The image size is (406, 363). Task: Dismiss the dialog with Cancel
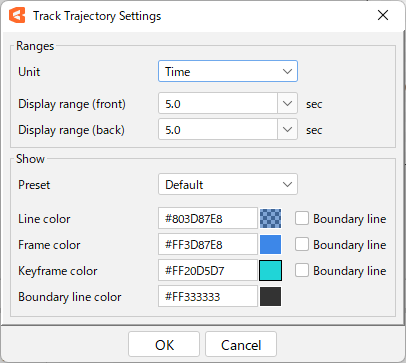[241, 344]
